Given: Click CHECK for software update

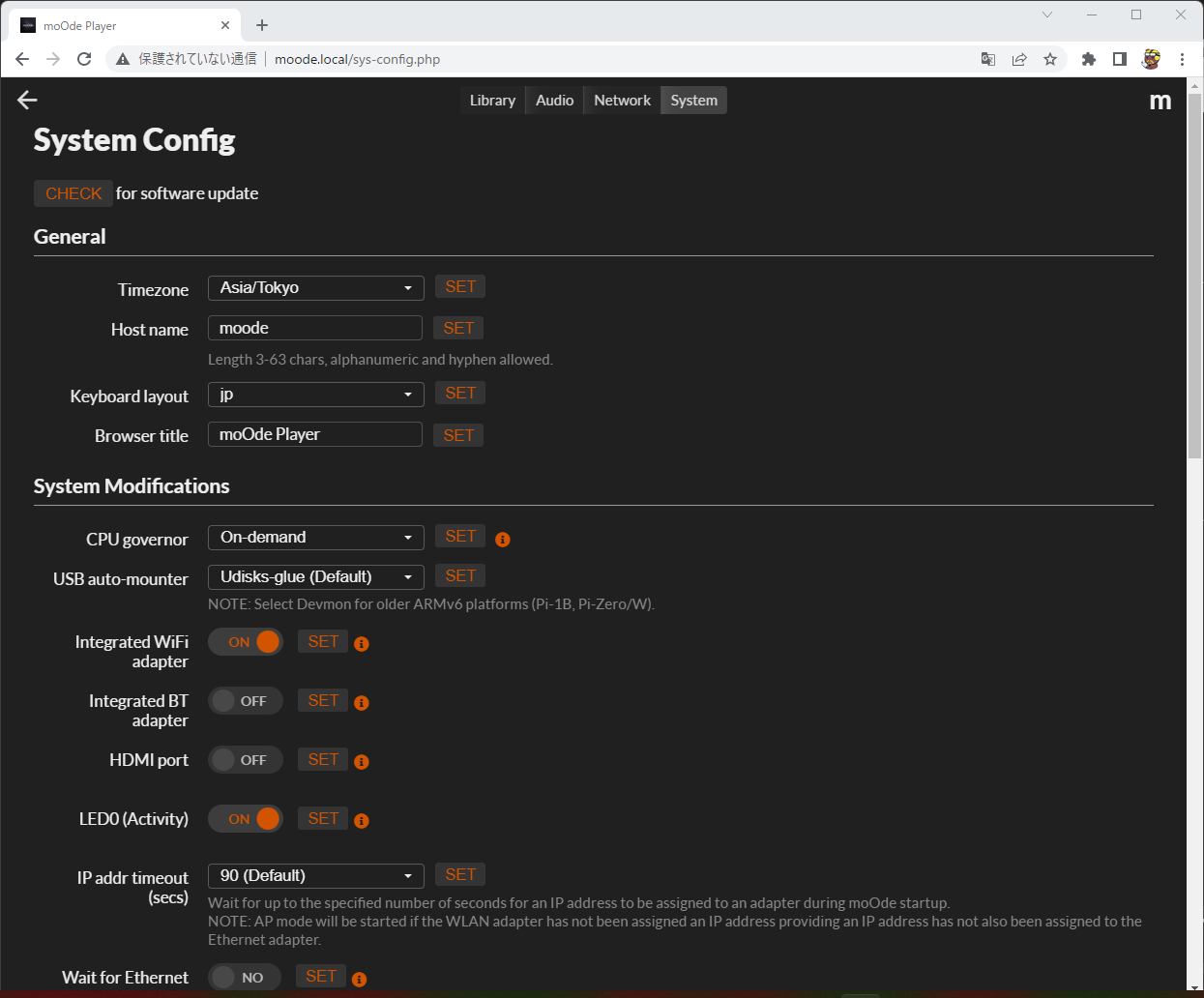Looking at the screenshot, I should tap(73, 193).
